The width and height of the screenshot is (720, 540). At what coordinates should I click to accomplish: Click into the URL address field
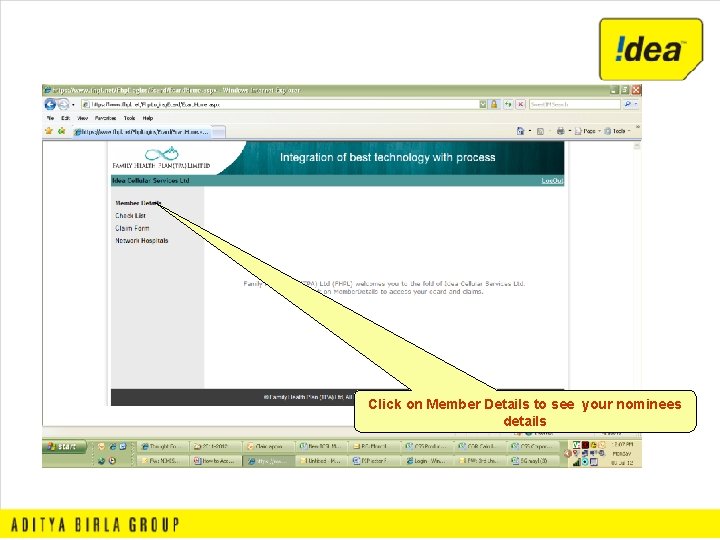click(x=280, y=104)
